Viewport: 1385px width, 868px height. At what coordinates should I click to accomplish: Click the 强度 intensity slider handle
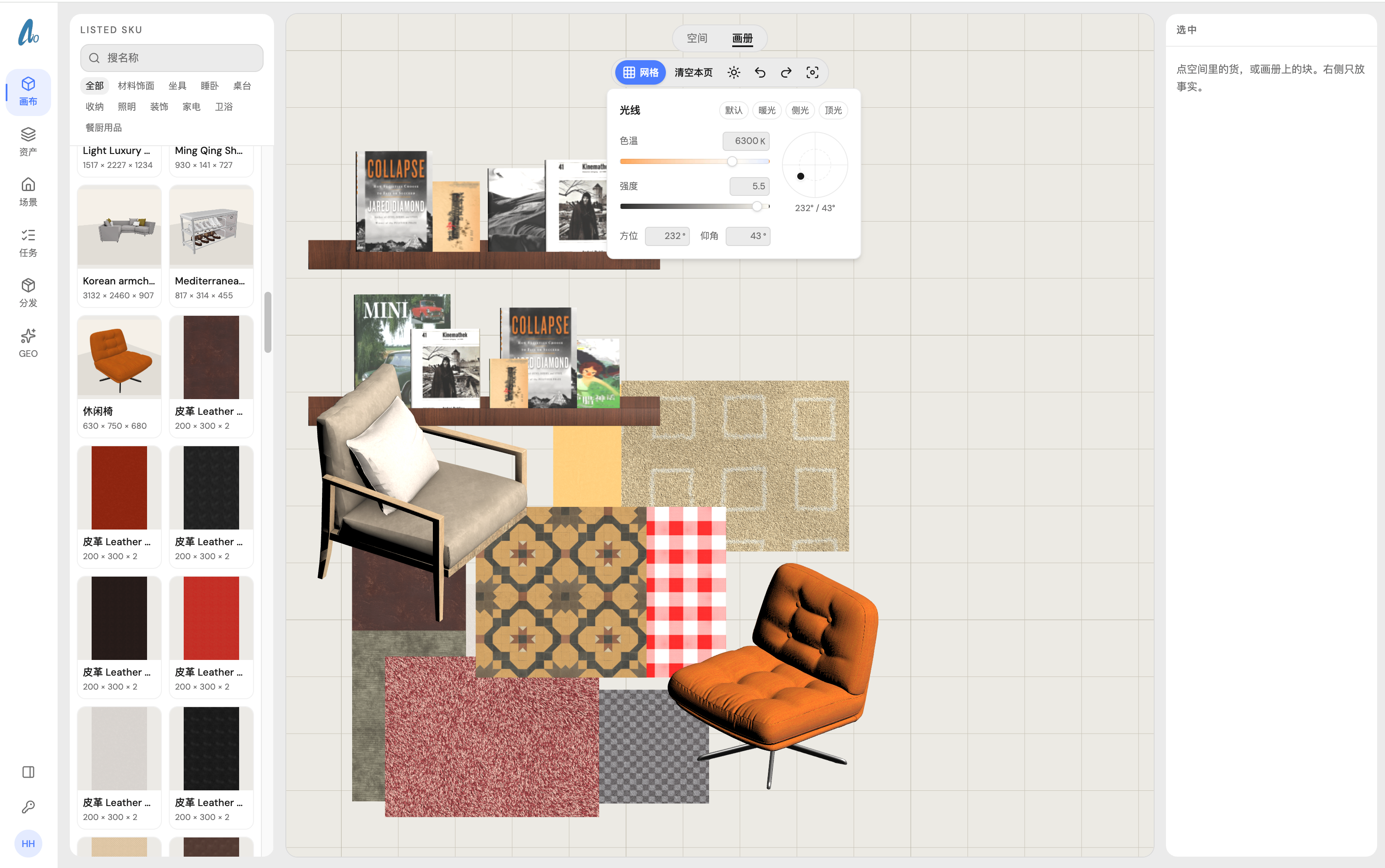click(x=757, y=207)
